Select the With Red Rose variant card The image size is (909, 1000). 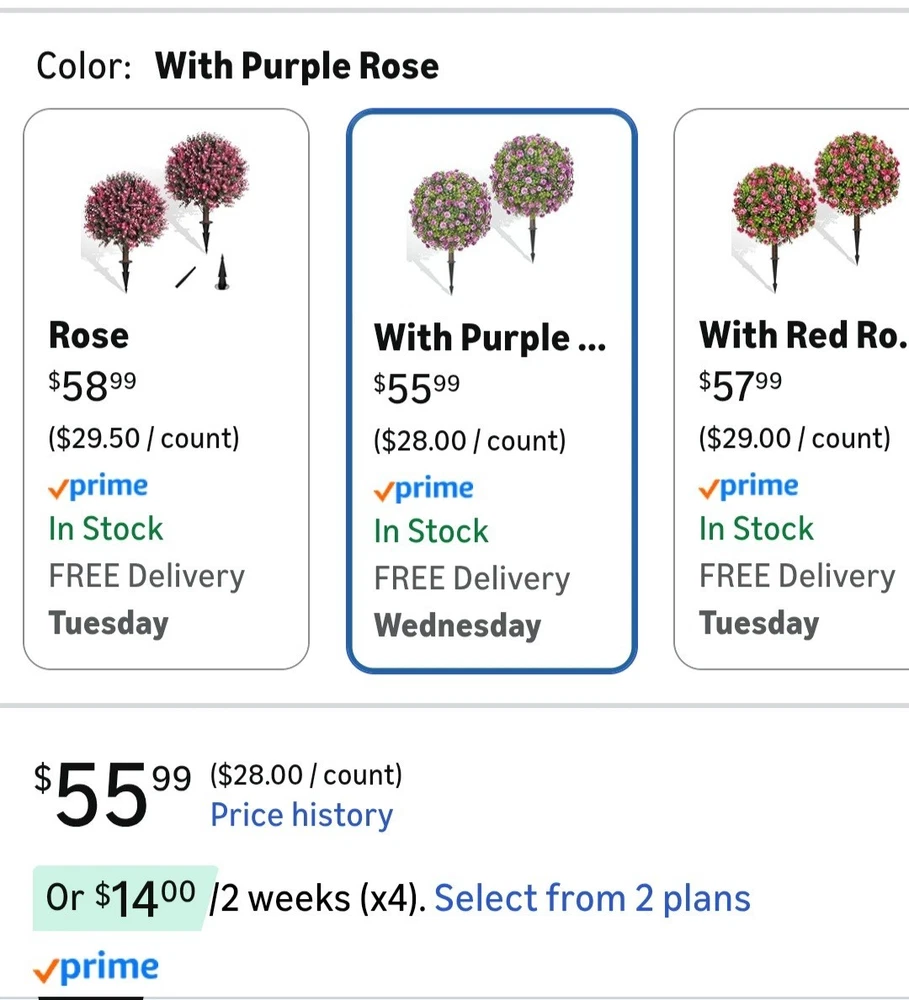(x=792, y=389)
